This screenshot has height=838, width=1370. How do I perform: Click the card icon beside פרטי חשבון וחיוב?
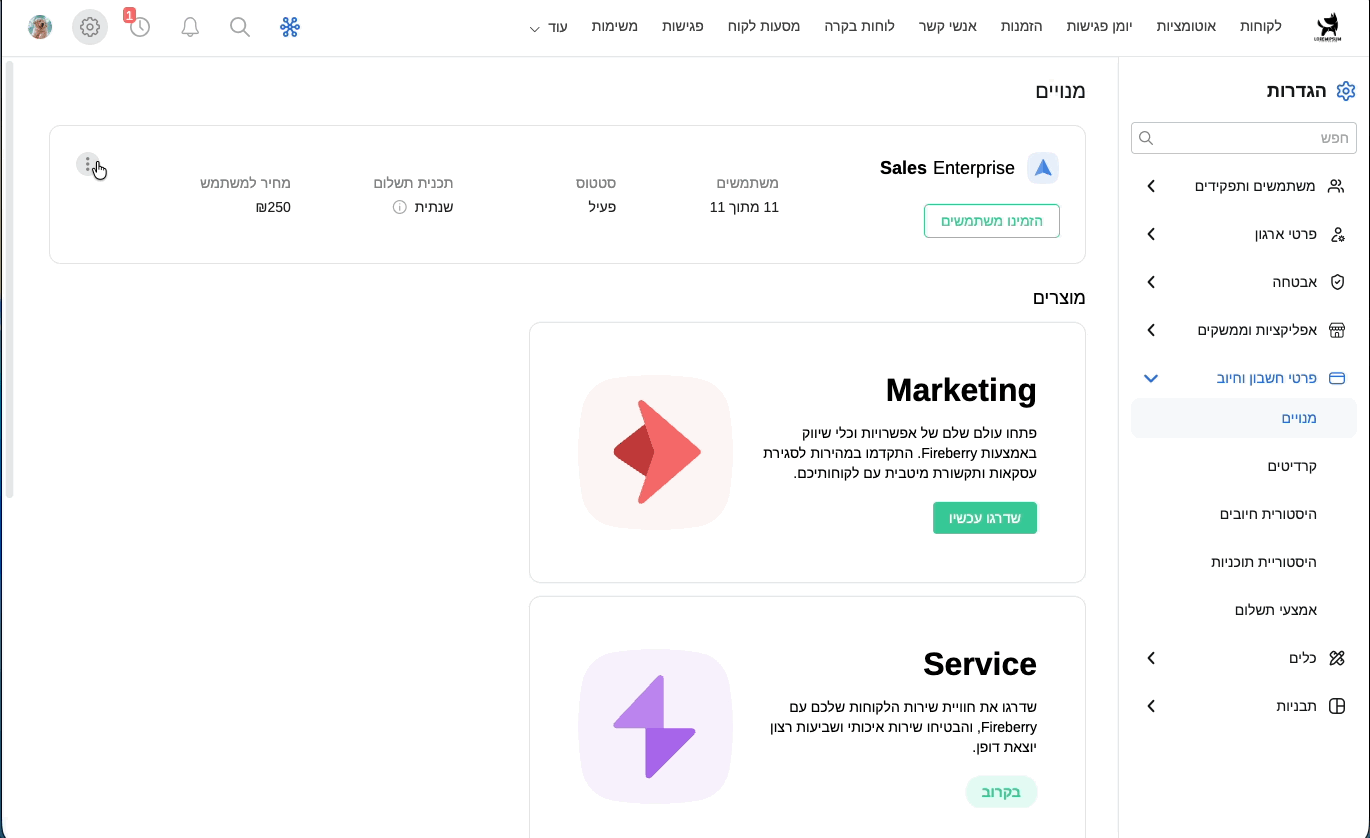tap(1337, 378)
